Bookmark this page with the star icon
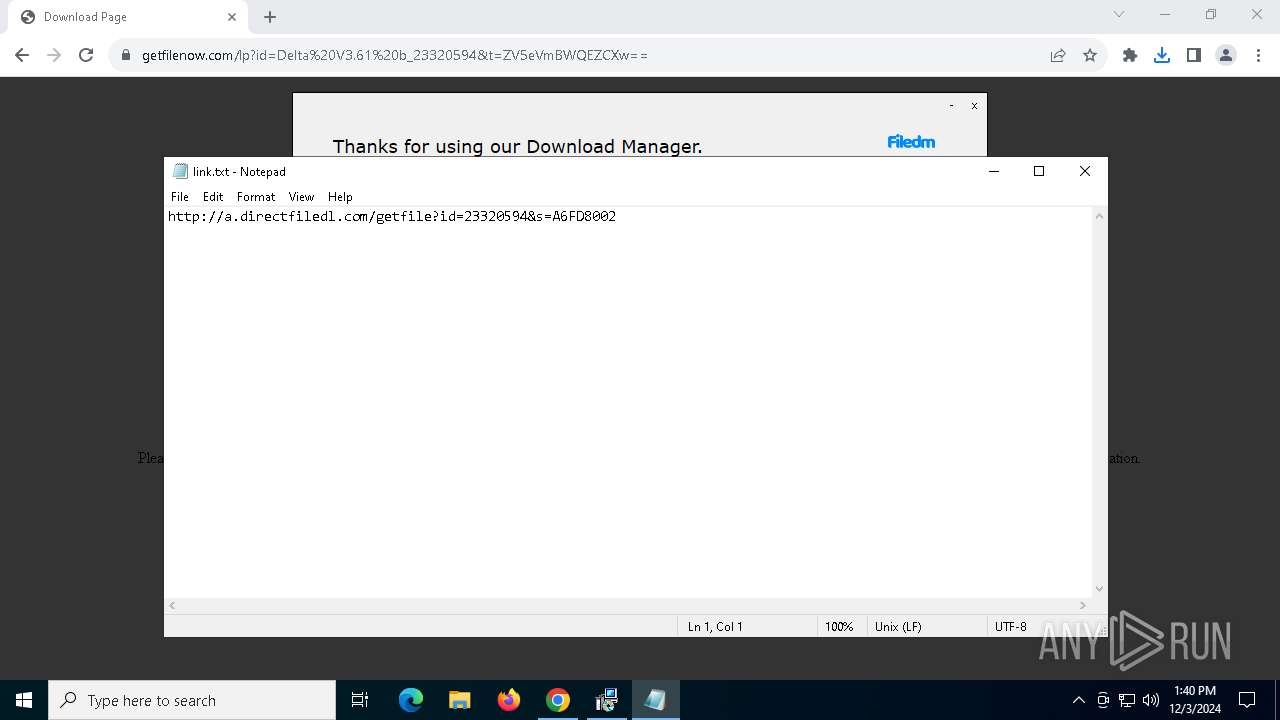The image size is (1280, 720). point(1090,55)
